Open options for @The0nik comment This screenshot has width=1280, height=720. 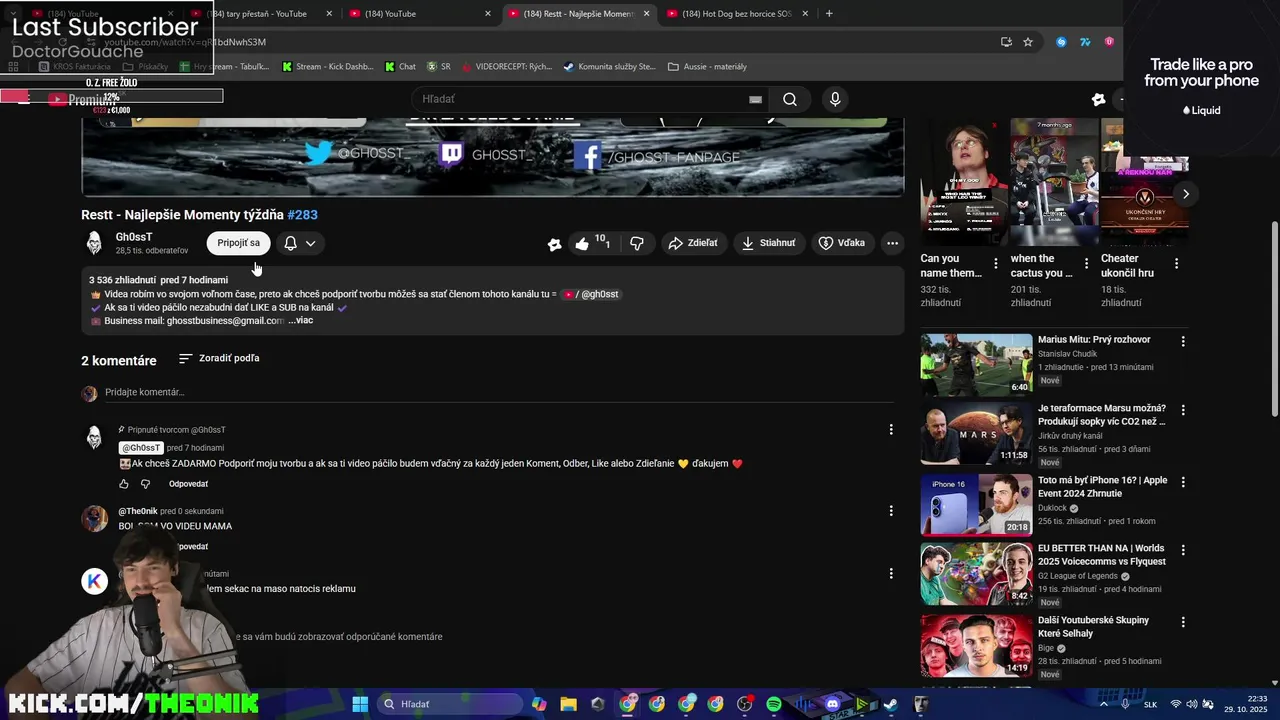click(891, 511)
